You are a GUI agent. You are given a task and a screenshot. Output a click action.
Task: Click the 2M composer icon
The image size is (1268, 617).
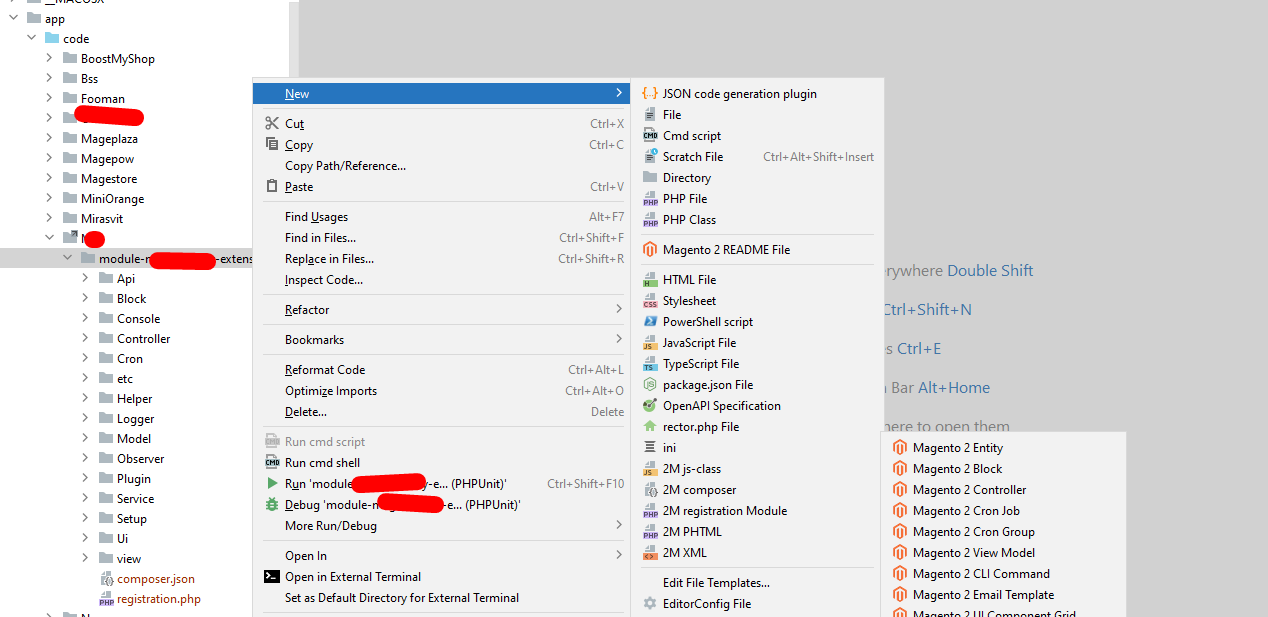(650, 489)
